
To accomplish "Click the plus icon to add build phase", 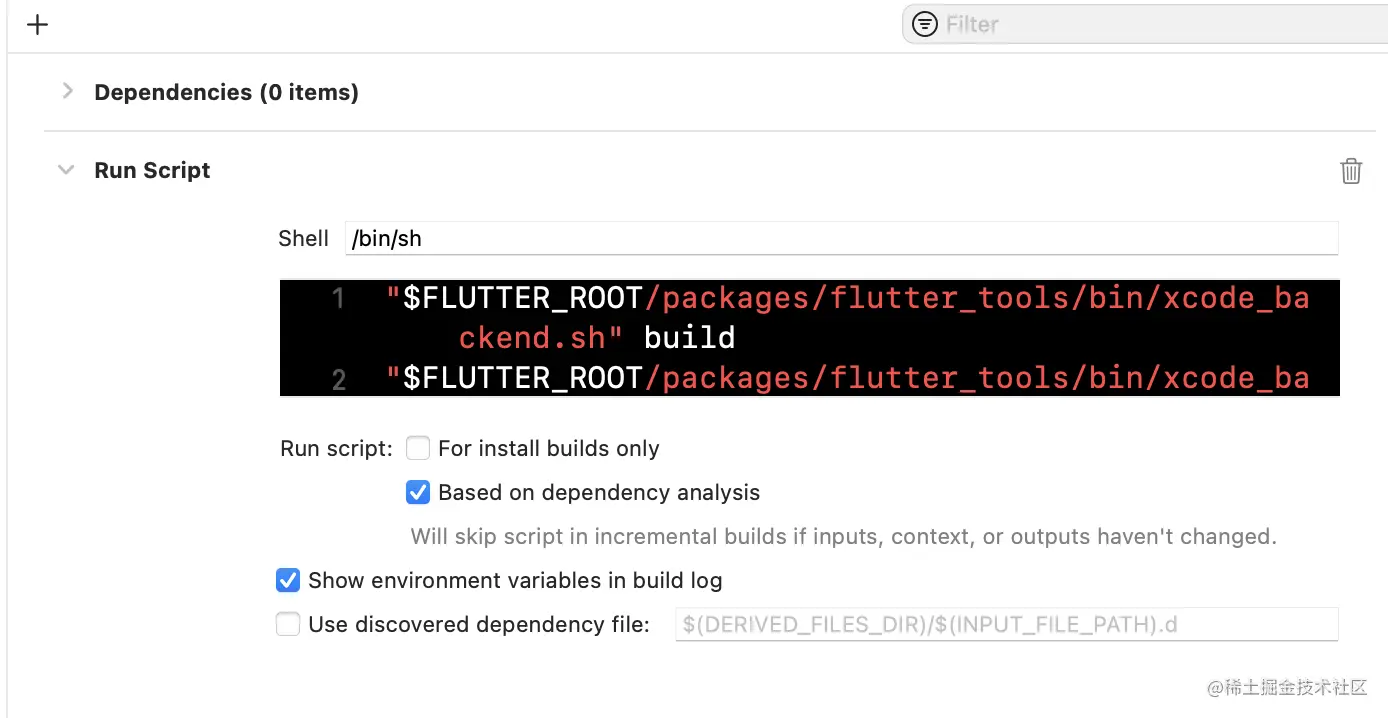I will pyautogui.click(x=38, y=25).
